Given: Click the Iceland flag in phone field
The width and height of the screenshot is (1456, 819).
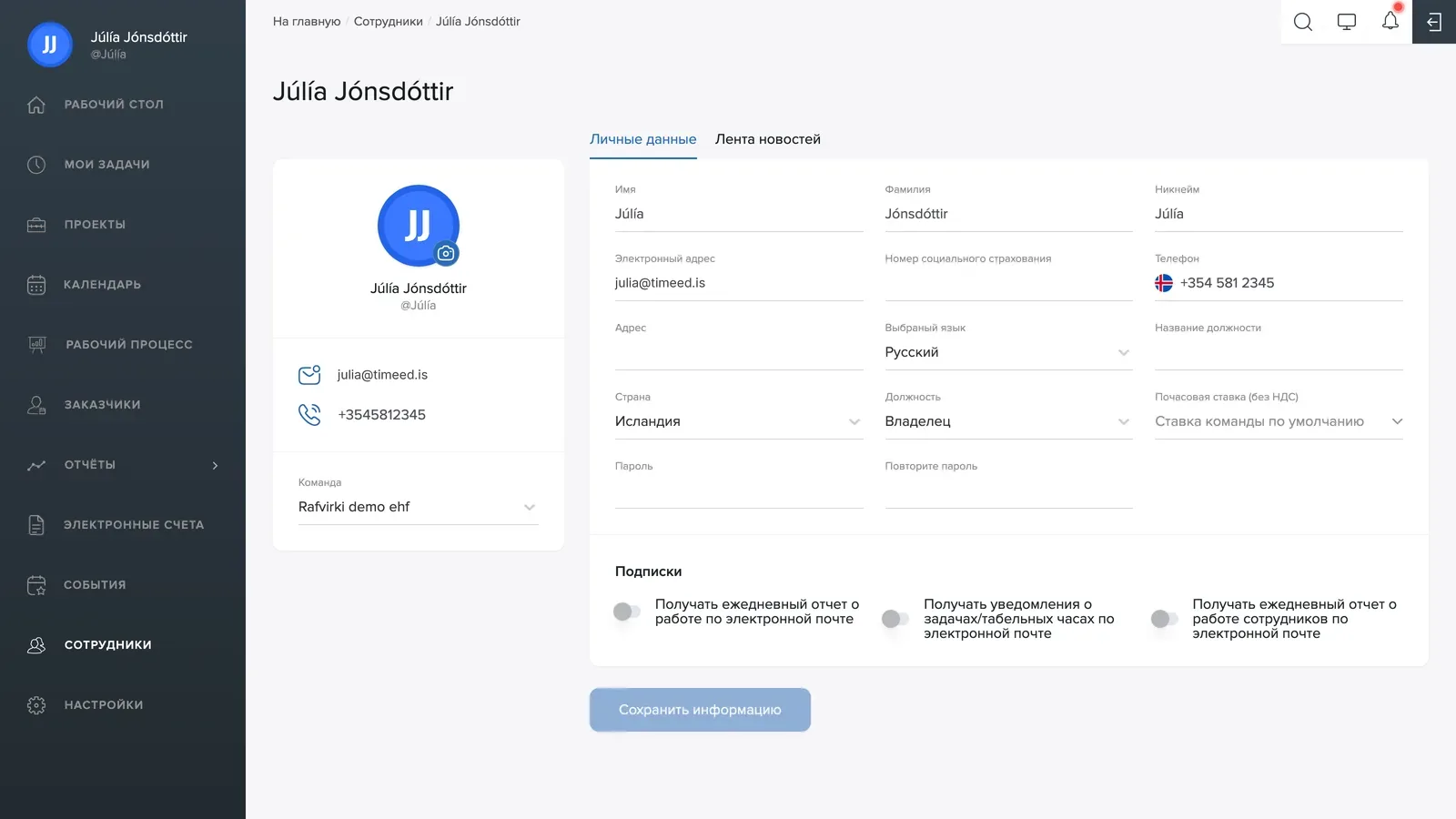Looking at the screenshot, I should click(x=1164, y=283).
